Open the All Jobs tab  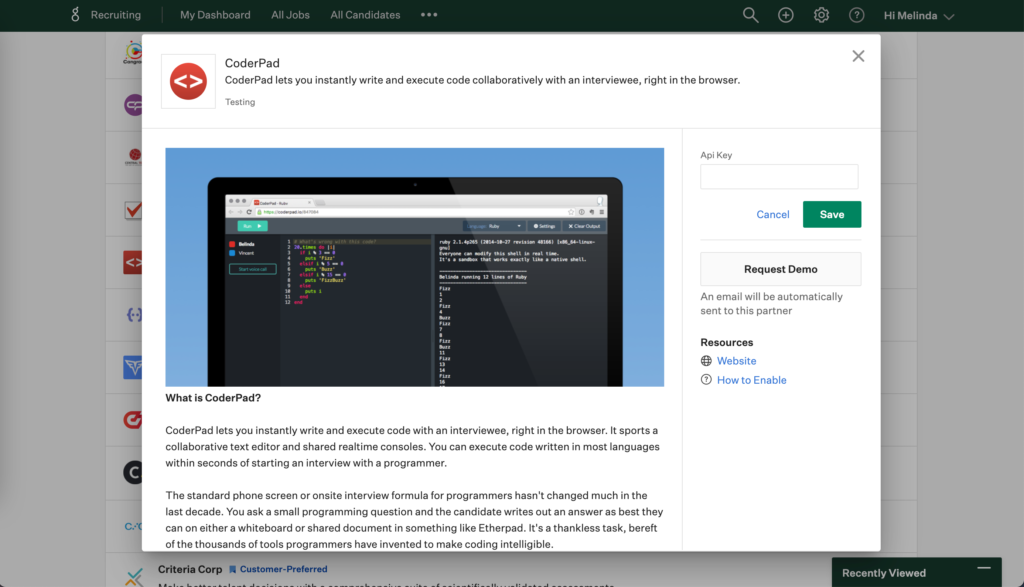pos(290,15)
